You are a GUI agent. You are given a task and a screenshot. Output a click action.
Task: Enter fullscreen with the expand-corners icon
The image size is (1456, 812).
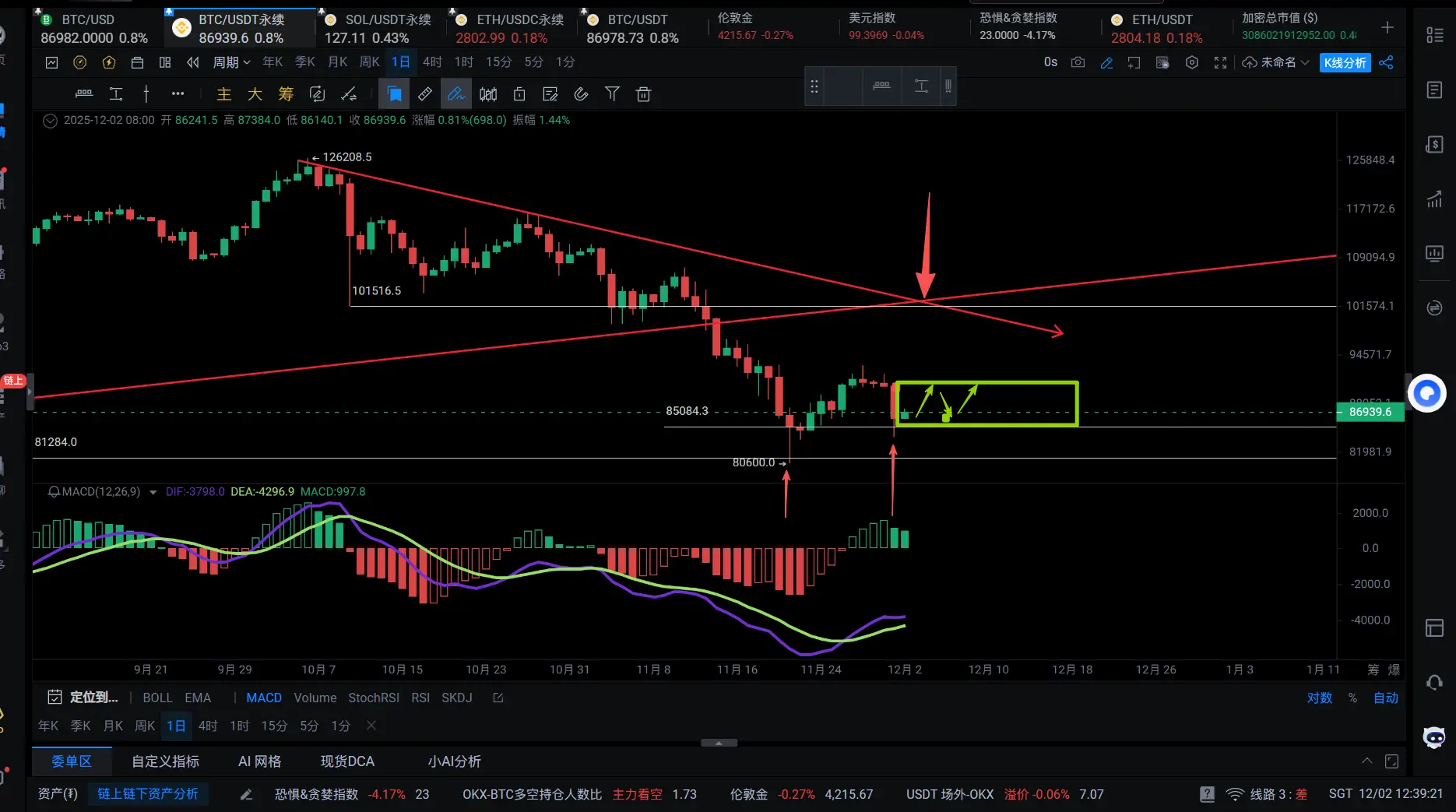[1220, 62]
